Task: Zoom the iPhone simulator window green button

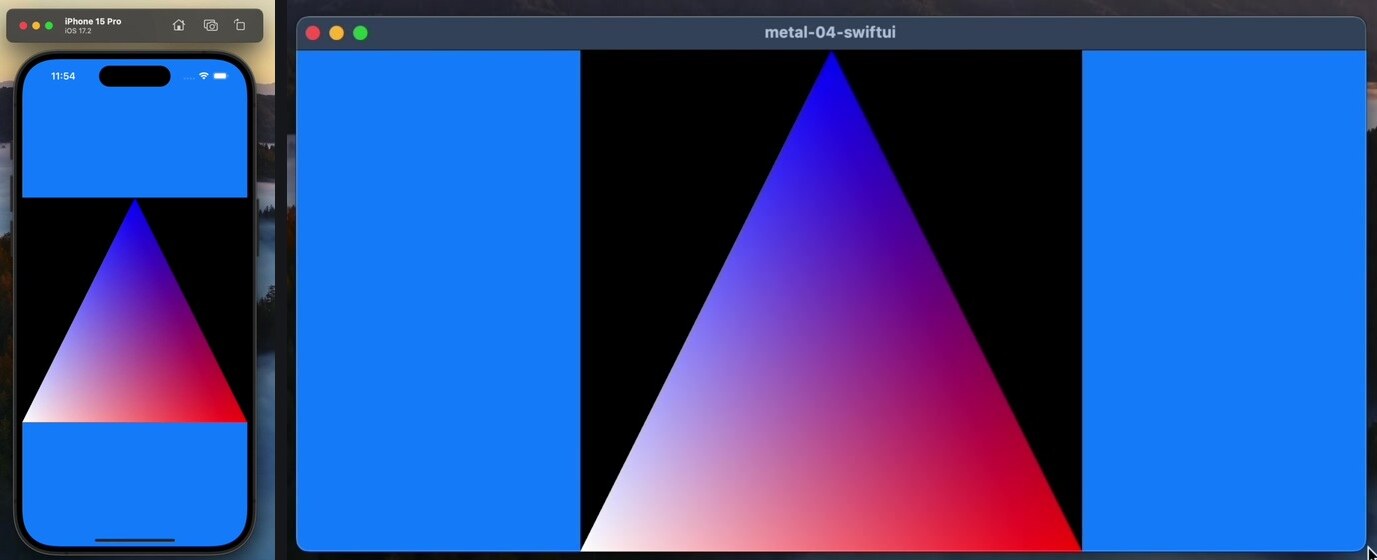Action: tap(49, 25)
